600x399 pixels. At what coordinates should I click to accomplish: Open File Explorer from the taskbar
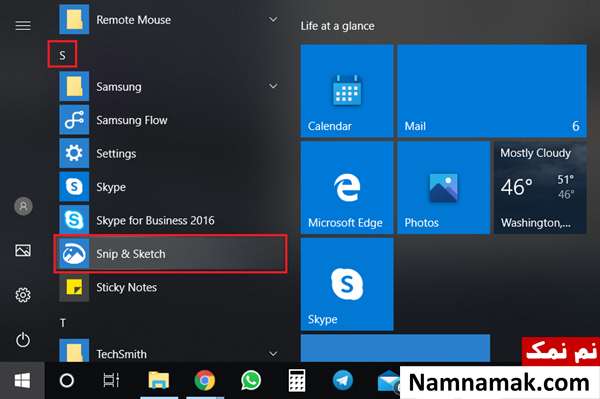coord(159,381)
